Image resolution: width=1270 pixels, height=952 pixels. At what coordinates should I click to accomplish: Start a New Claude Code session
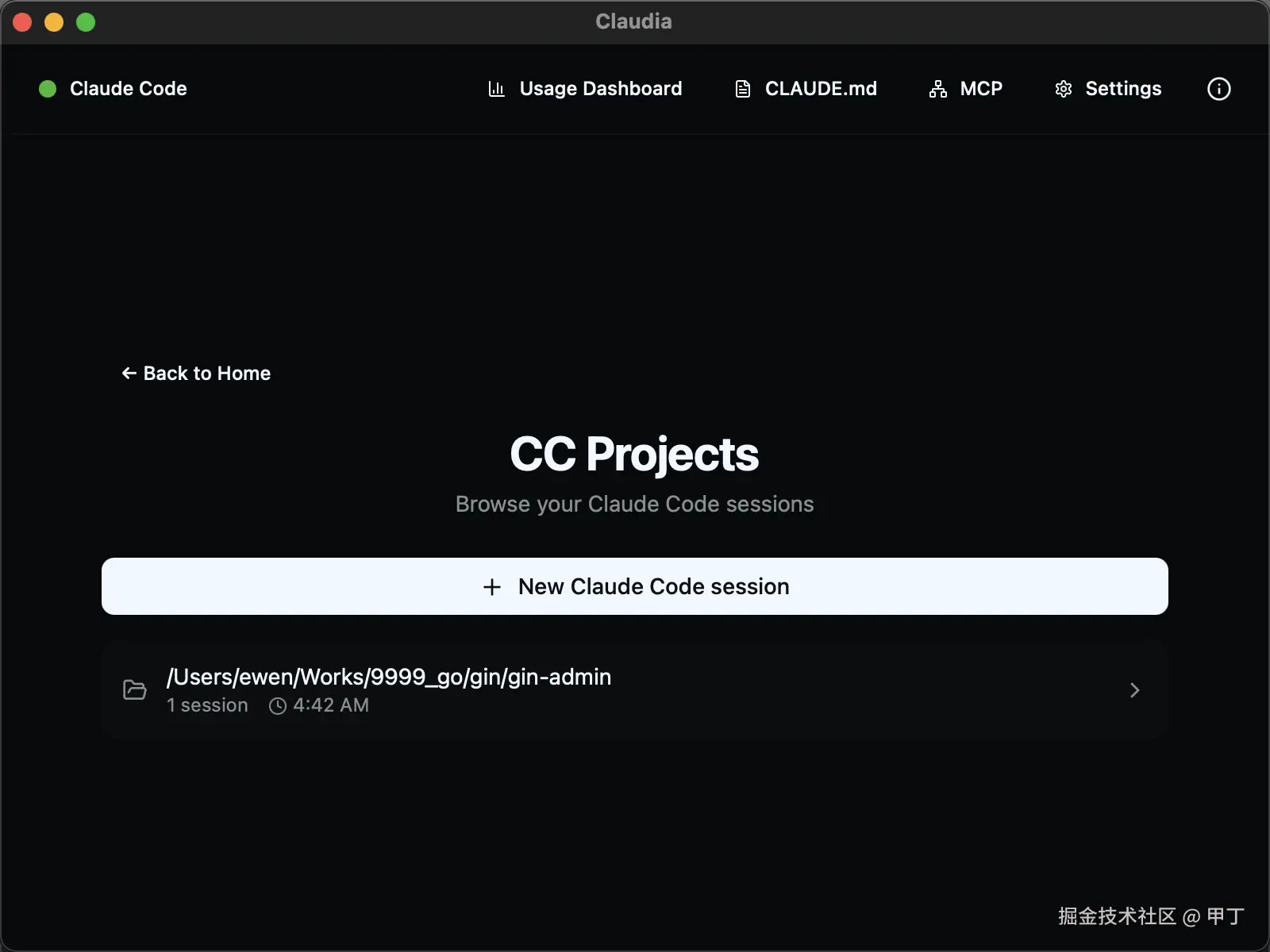tap(635, 586)
